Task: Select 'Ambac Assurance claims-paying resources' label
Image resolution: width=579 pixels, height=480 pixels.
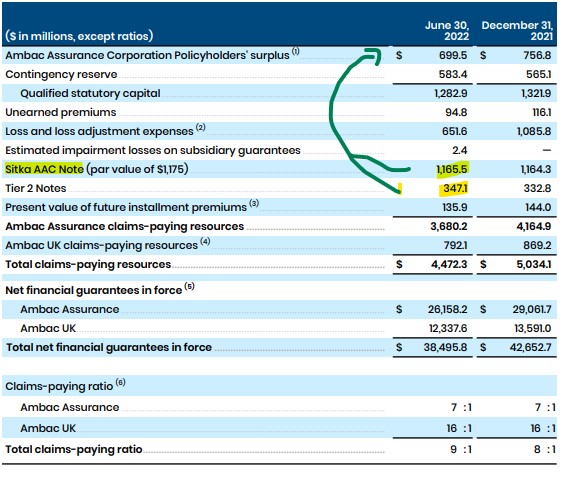Action: point(124,226)
